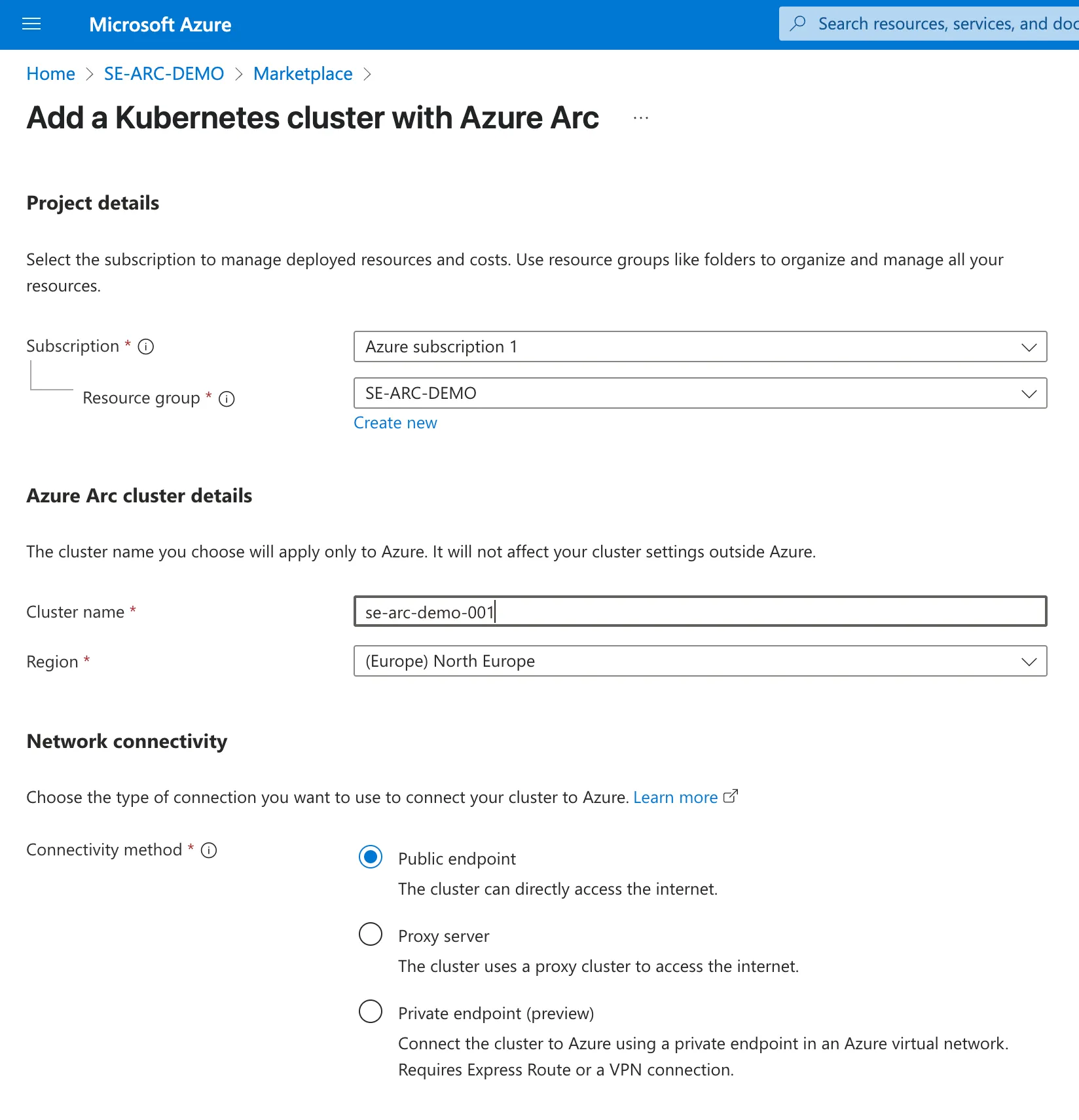Click the page title text
The height and width of the screenshot is (1120, 1079).
(x=313, y=119)
